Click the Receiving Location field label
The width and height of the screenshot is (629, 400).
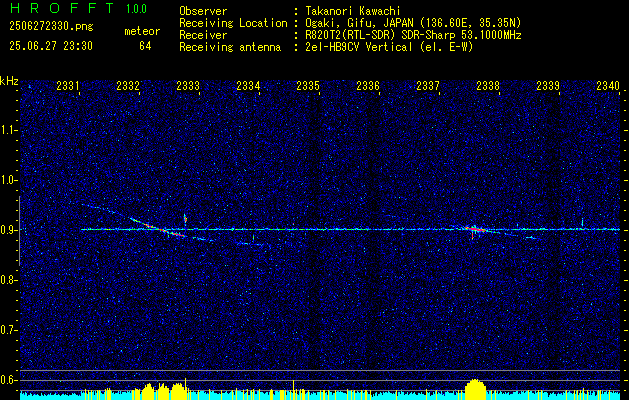(x=233, y=23)
